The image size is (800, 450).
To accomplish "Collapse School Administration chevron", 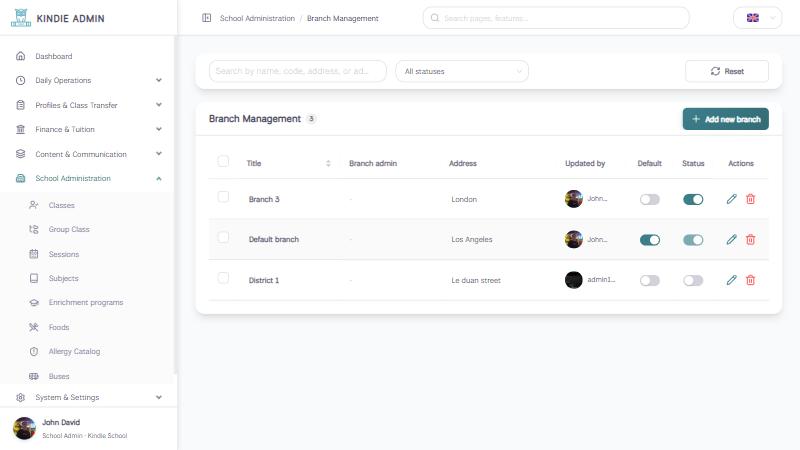I will (x=159, y=179).
